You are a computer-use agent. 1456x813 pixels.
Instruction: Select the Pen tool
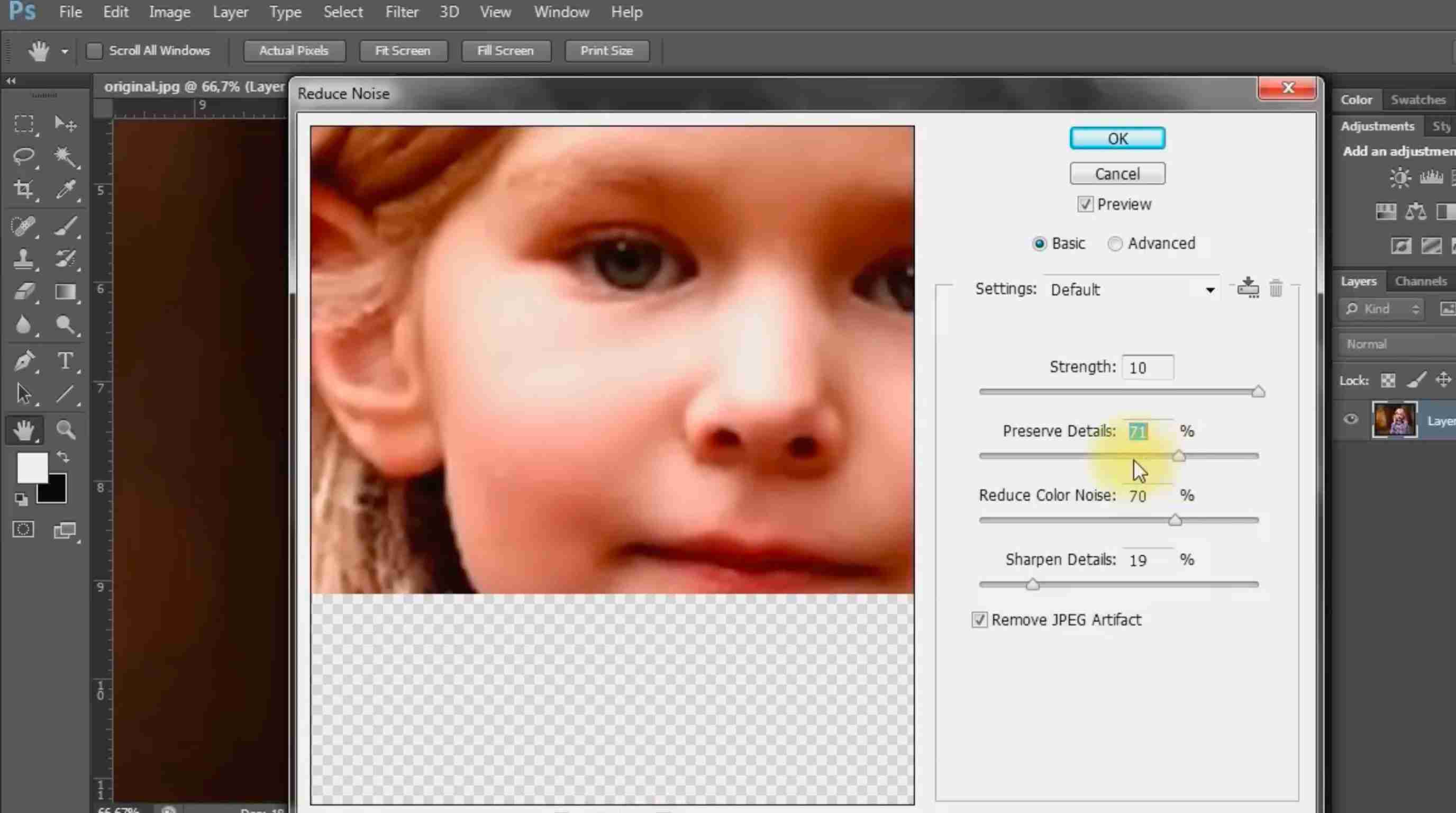(24, 360)
